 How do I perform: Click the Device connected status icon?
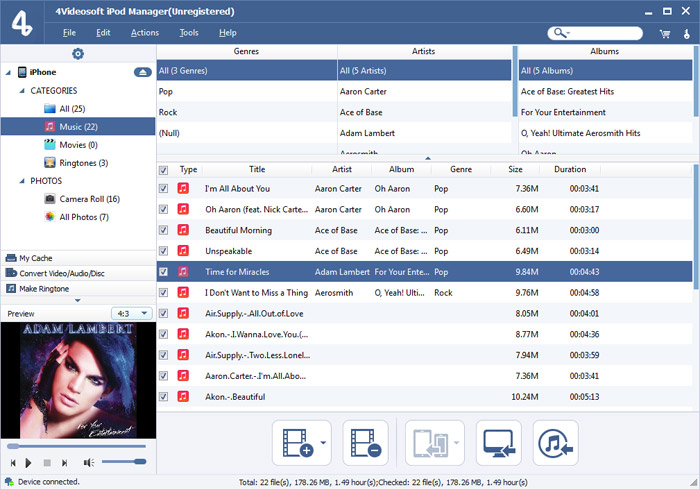pos(9,482)
